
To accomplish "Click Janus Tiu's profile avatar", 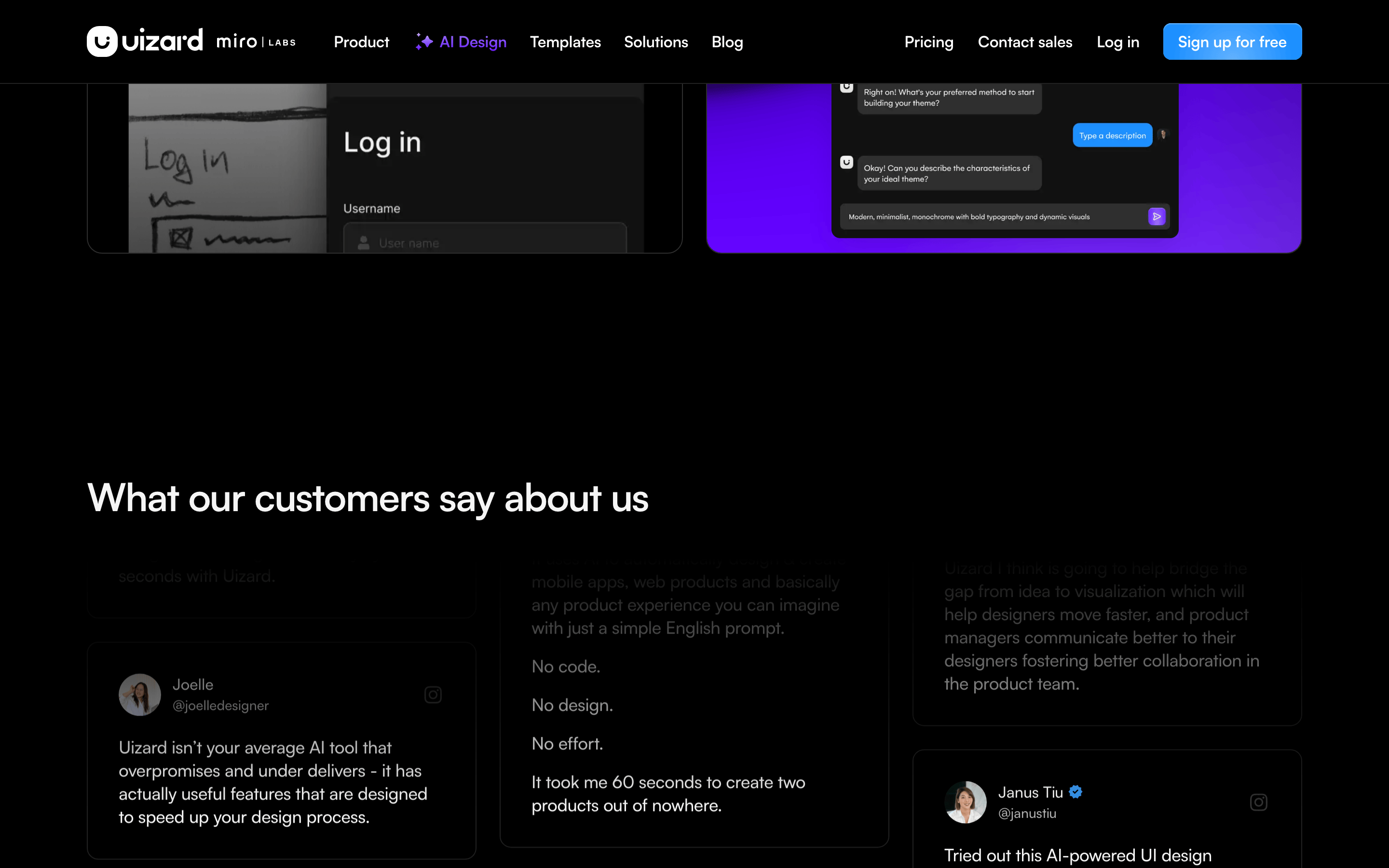I will [966, 802].
